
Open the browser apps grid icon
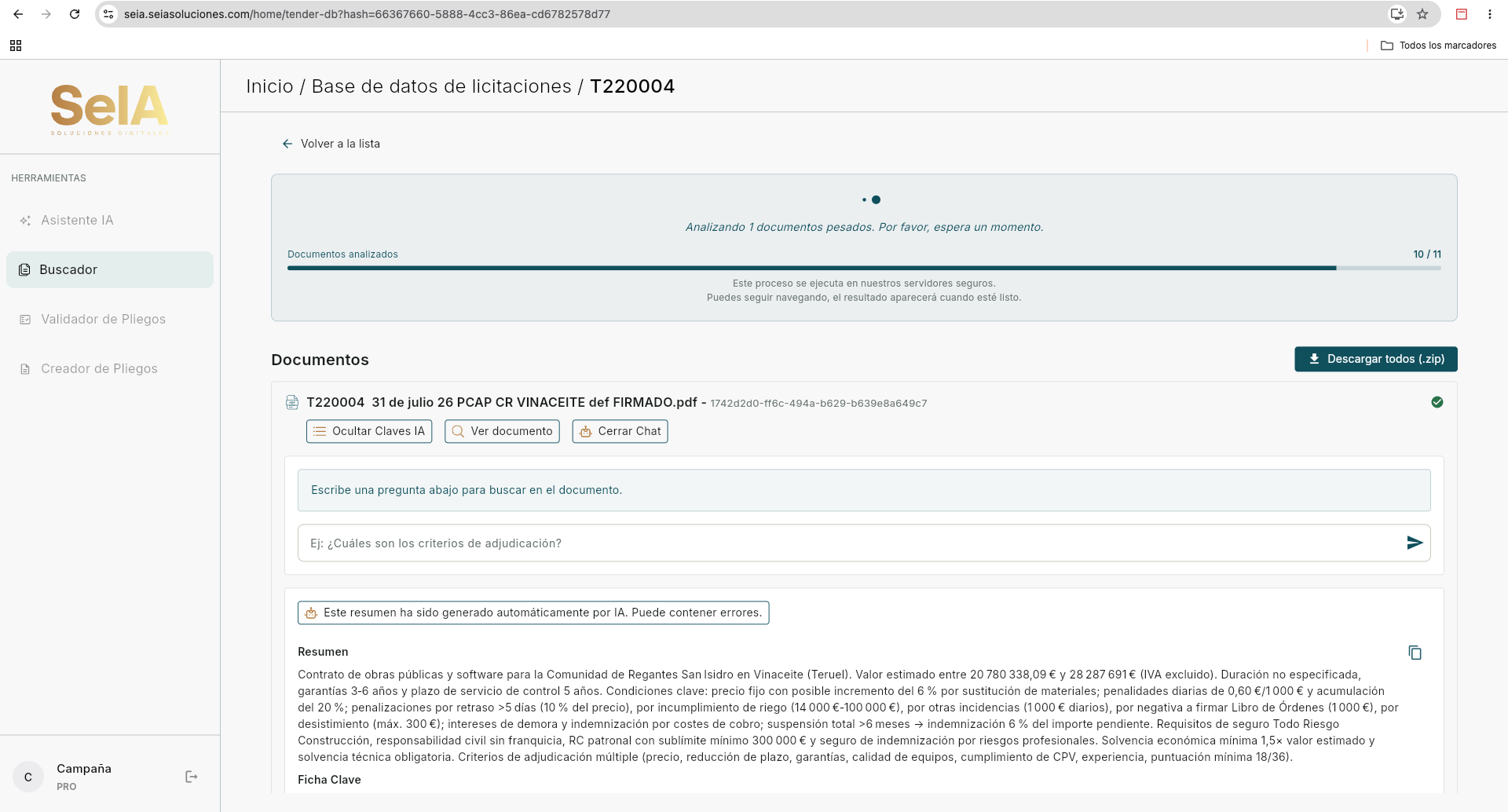pyautogui.click(x=16, y=46)
